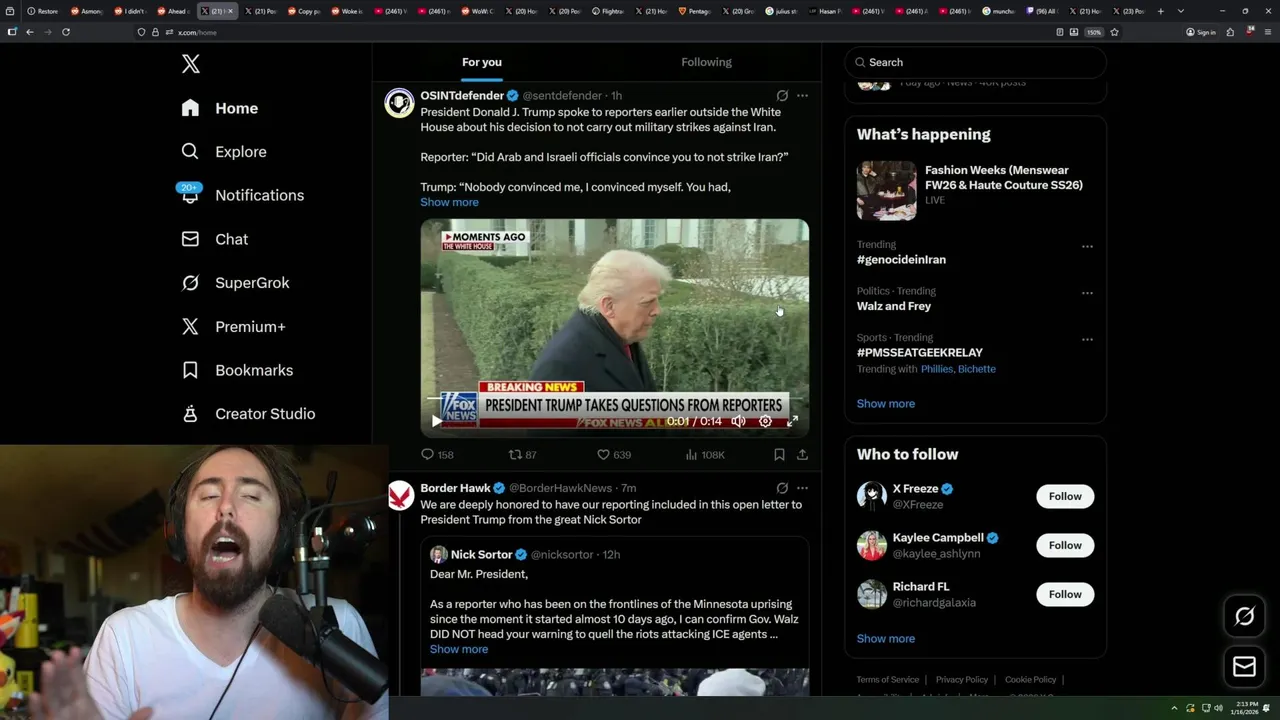Open system tray volume icon
Image resolution: width=1280 pixels, height=720 pixels.
[1218, 708]
